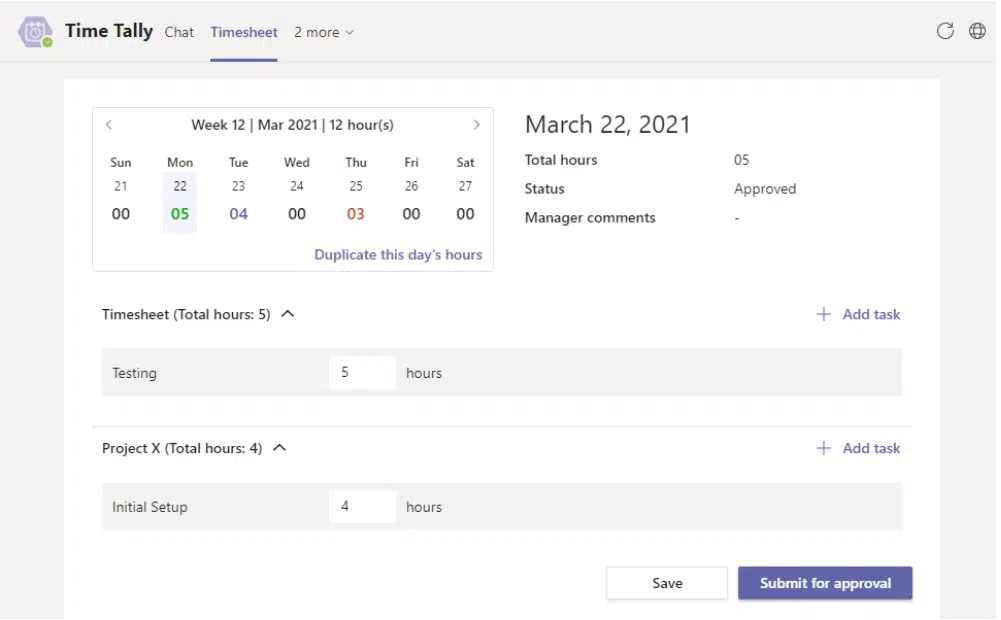Click Timesheet (Total hours: 5) heading
Viewport: 1001px width, 620px height.
[186, 314]
